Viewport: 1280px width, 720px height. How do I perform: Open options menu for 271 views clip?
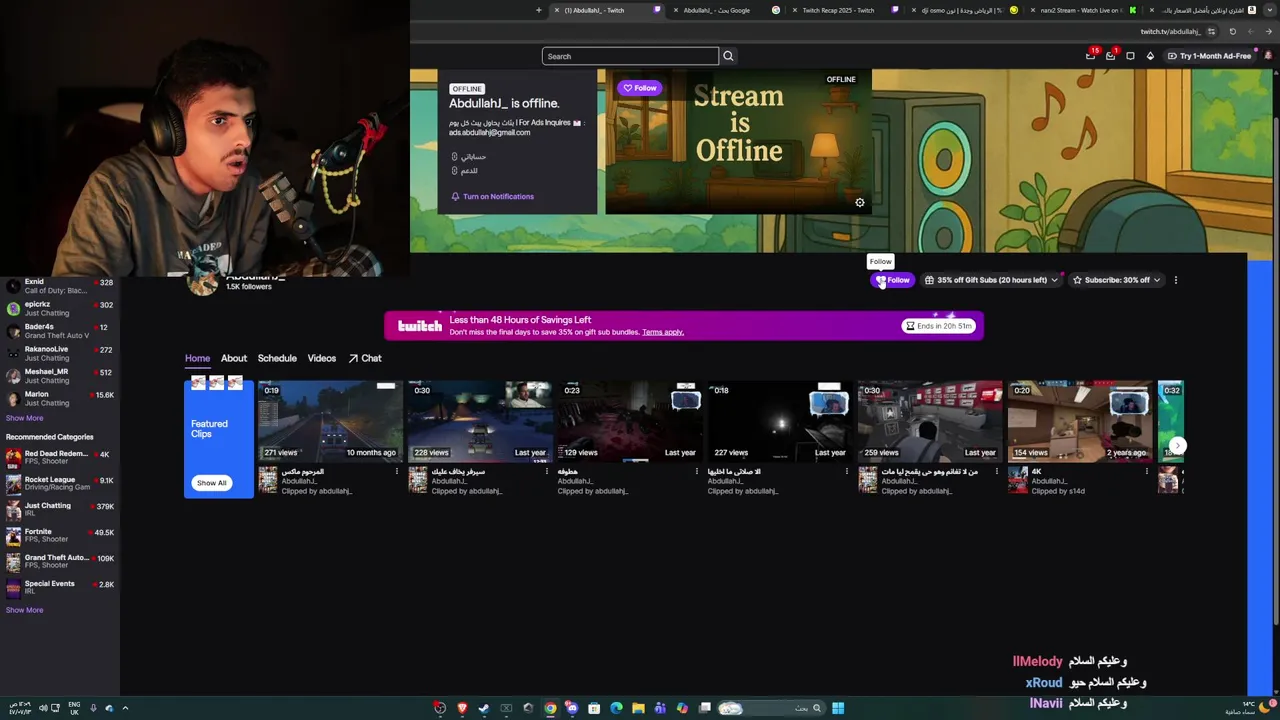pos(397,471)
